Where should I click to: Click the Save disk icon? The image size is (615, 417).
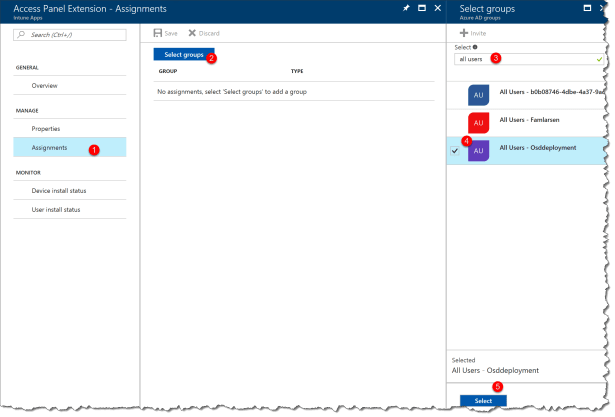(x=158, y=33)
